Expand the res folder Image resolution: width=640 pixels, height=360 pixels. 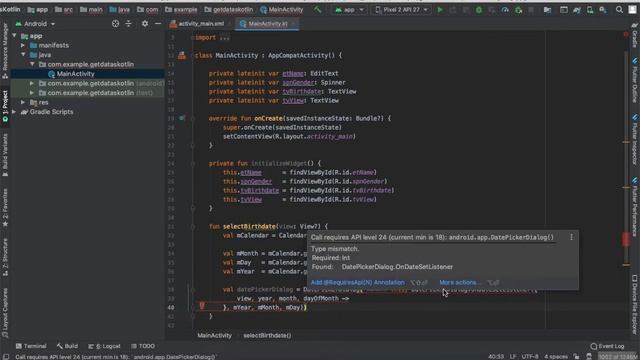(x=24, y=102)
